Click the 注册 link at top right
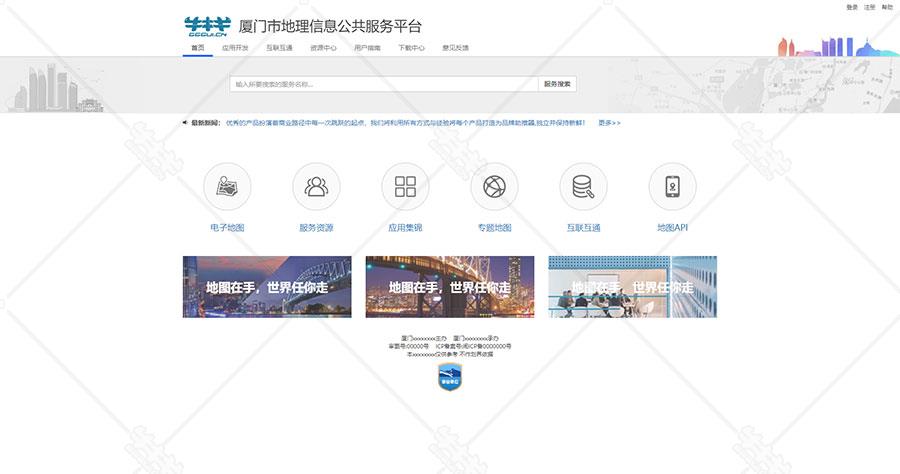The height and width of the screenshot is (474, 900). [x=870, y=7]
